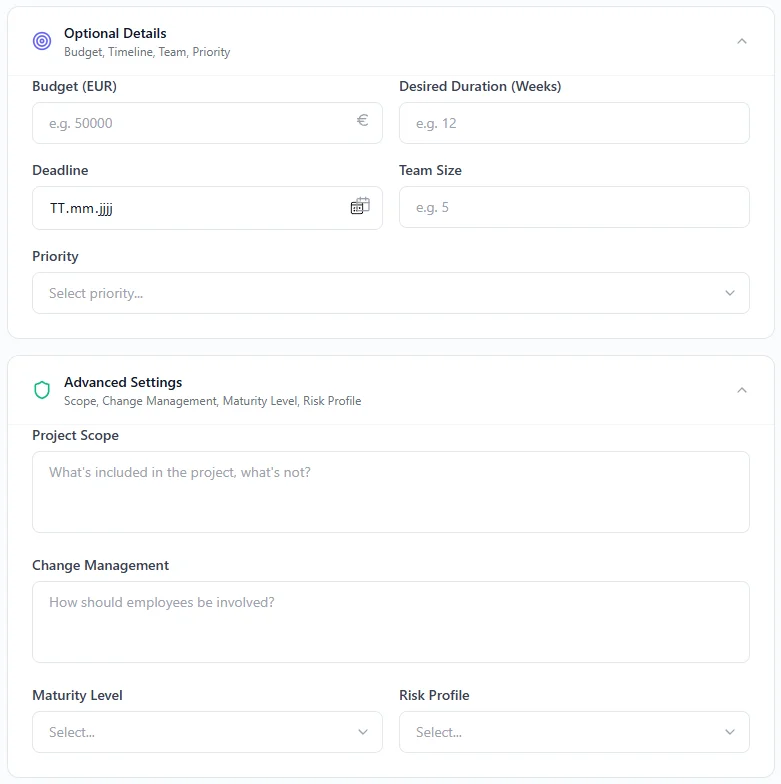Click the Advanced Settings heading
This screenshot has width=781, height=784.
tap(123, 382)
